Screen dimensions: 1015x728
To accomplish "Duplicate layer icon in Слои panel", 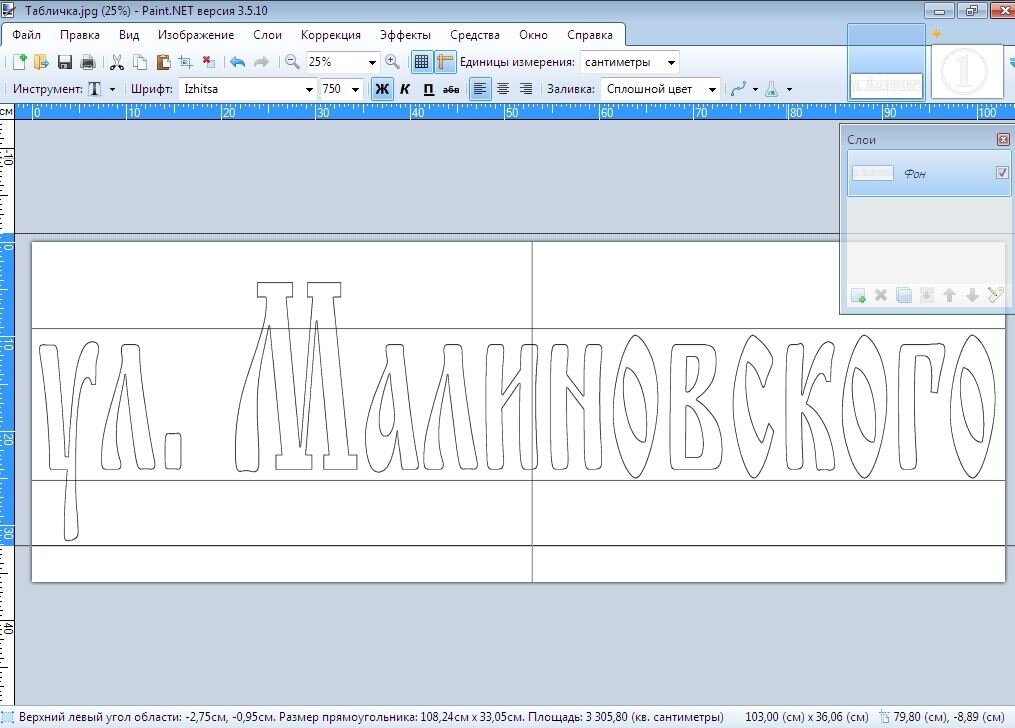I will (x=904, y=295).
